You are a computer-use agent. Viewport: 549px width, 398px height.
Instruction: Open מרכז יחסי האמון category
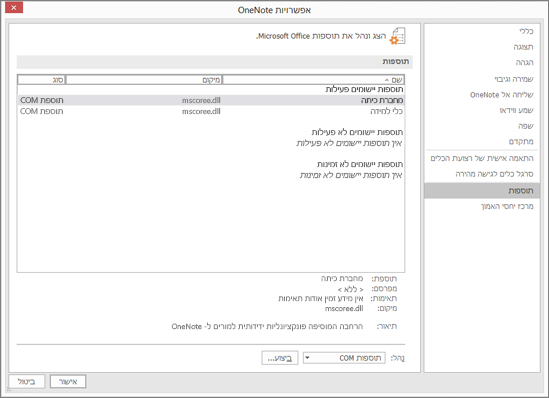pos(507,206)
